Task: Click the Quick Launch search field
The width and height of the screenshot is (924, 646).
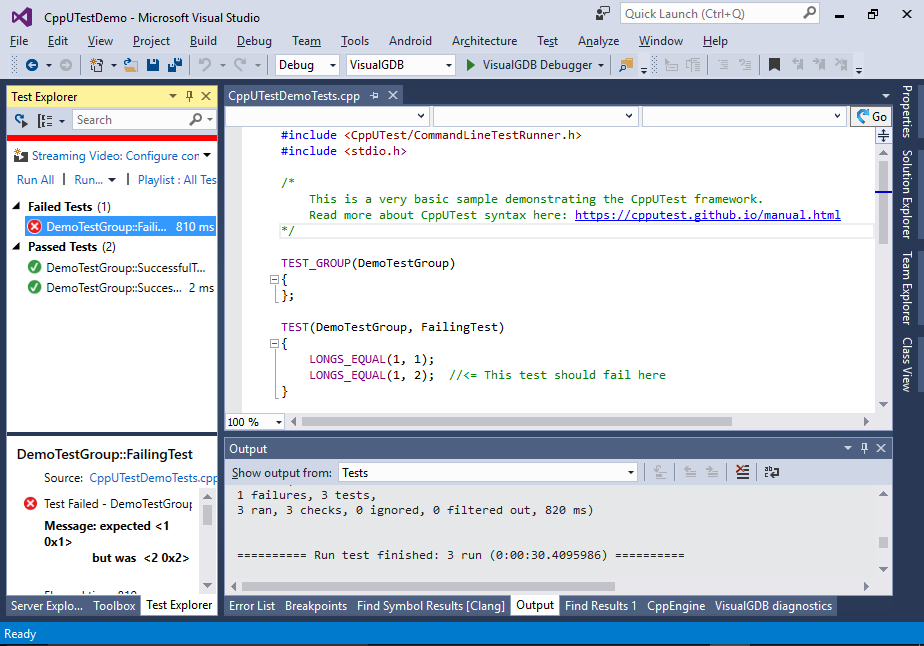Action: (720, 14)
